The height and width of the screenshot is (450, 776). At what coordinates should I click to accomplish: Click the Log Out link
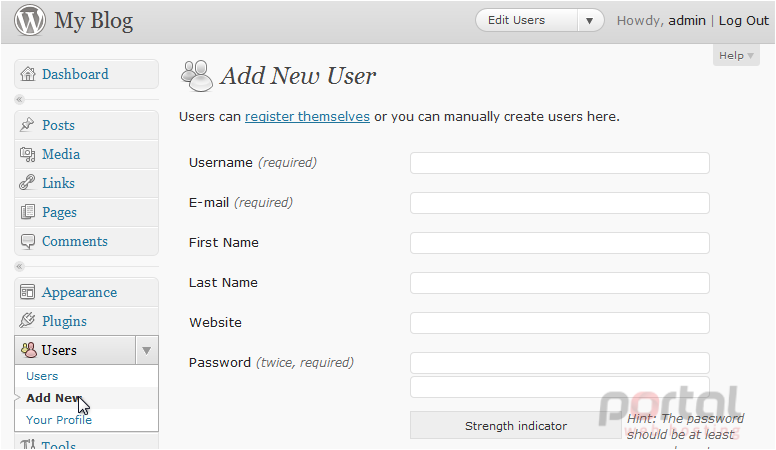744,21
